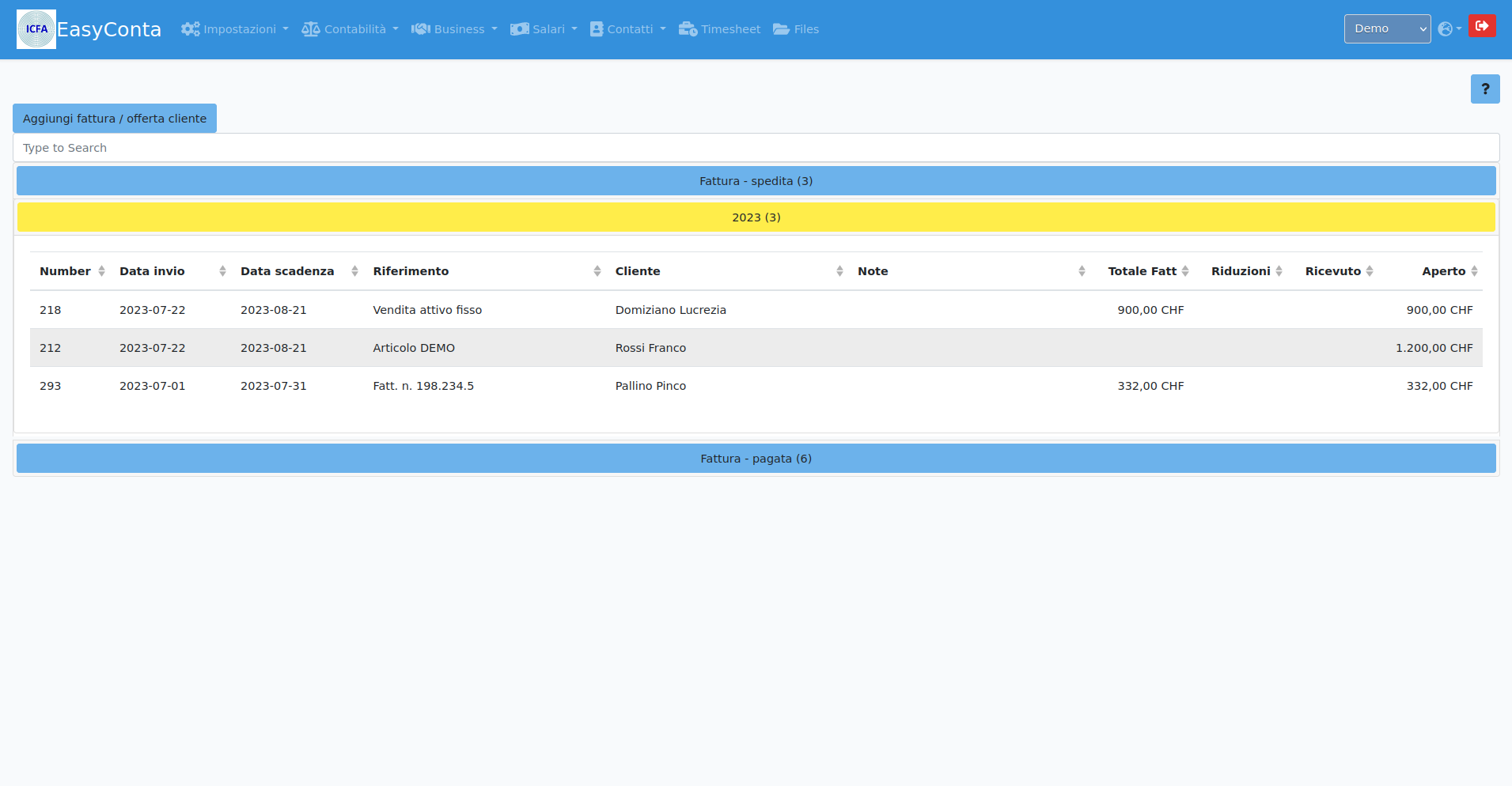Viewport: 1512px width, 786px height.
Task: Sort by Riferimento column arrows
Action: (597, 271)
